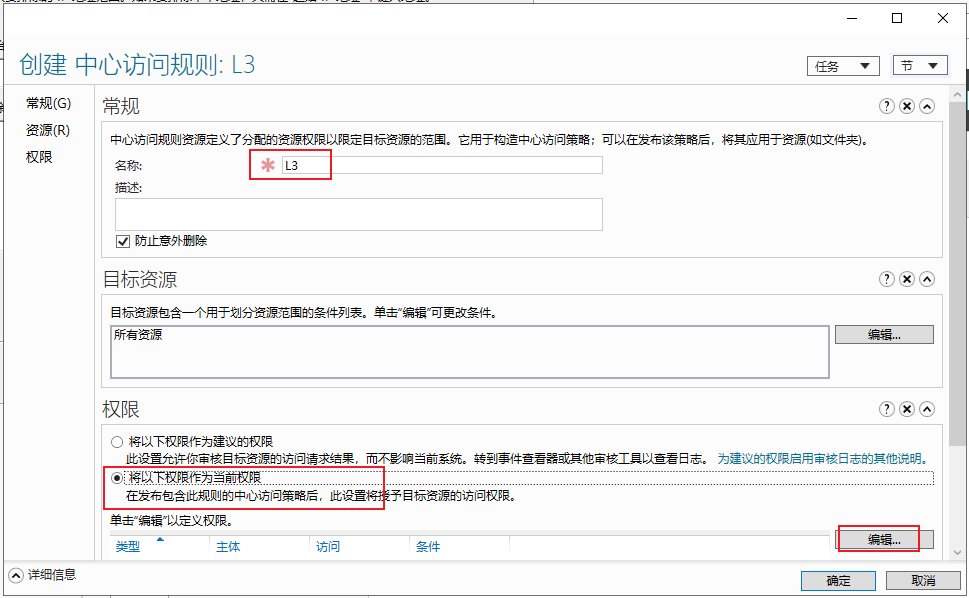
Task: Collapse the 权限 section chevron
Action: pyautogui.click(x=926, y=409)
